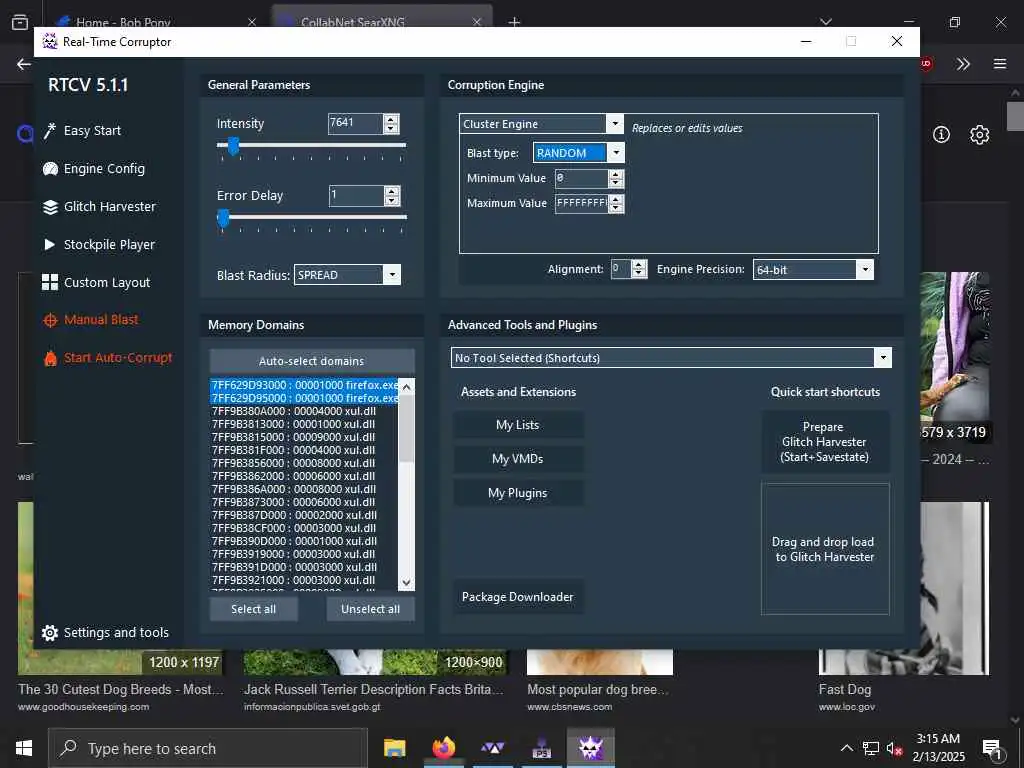The image size is (1024, 768).
Task: Click Maximum Value input field
Action: coord(581,203)
